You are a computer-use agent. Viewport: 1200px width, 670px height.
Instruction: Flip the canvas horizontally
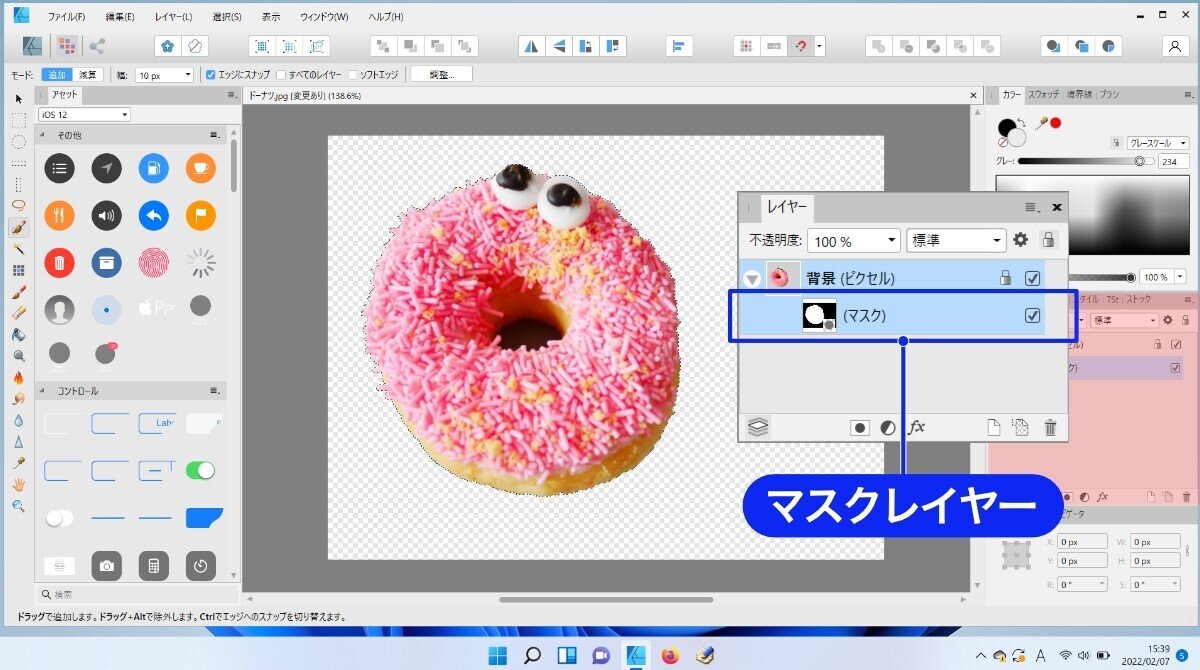534,44
